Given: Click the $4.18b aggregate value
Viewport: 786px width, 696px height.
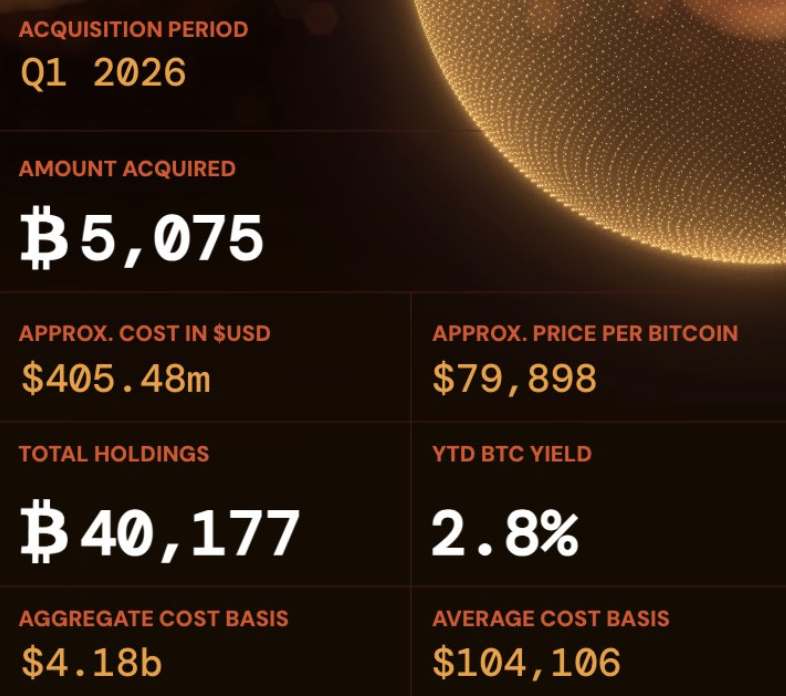Looking at the screenshot, I should point(91,662).
